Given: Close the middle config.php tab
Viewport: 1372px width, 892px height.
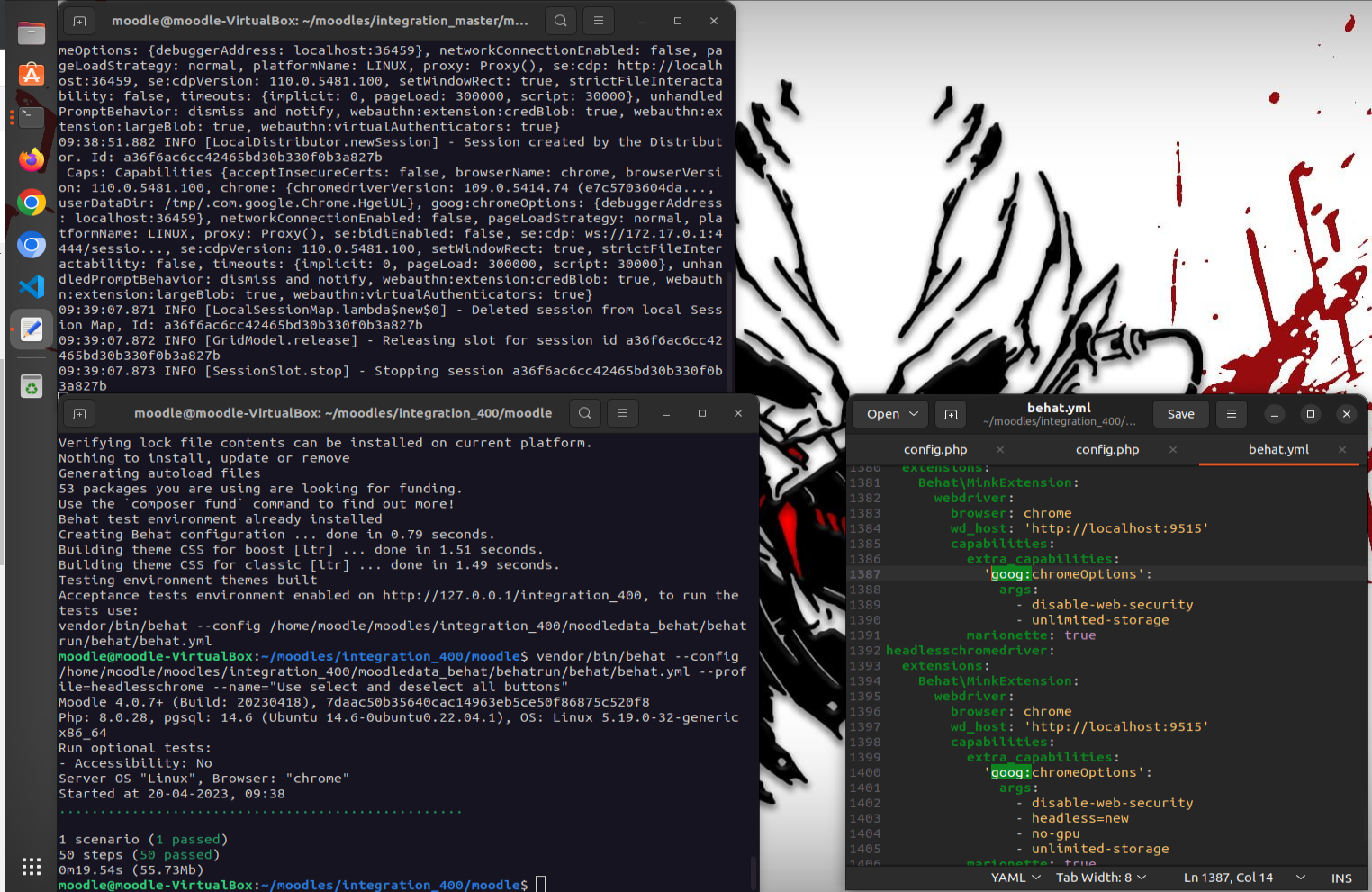Looking at the screenshot, I should click(1173, 449).
